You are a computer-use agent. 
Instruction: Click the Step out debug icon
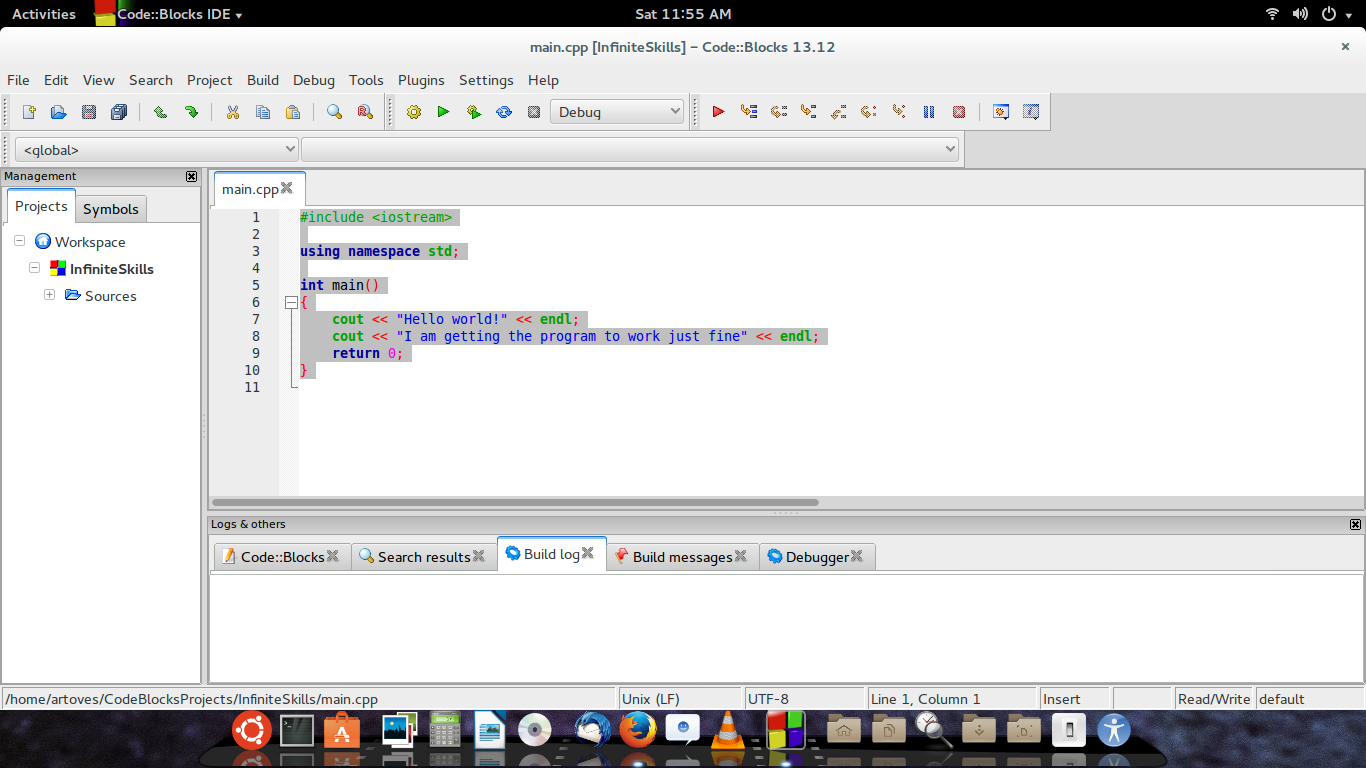pyautogui.click(x=839, y=112)
